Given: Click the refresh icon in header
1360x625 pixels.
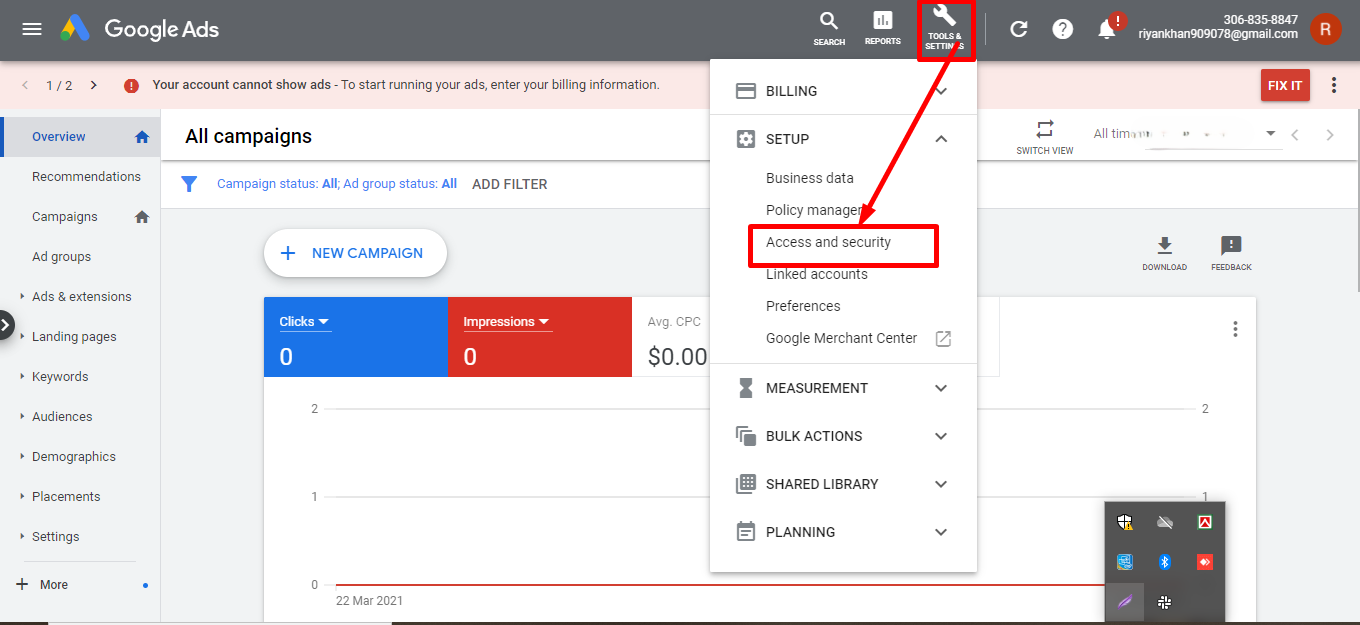Looking at the screenshot, I should click(1019, 29).
